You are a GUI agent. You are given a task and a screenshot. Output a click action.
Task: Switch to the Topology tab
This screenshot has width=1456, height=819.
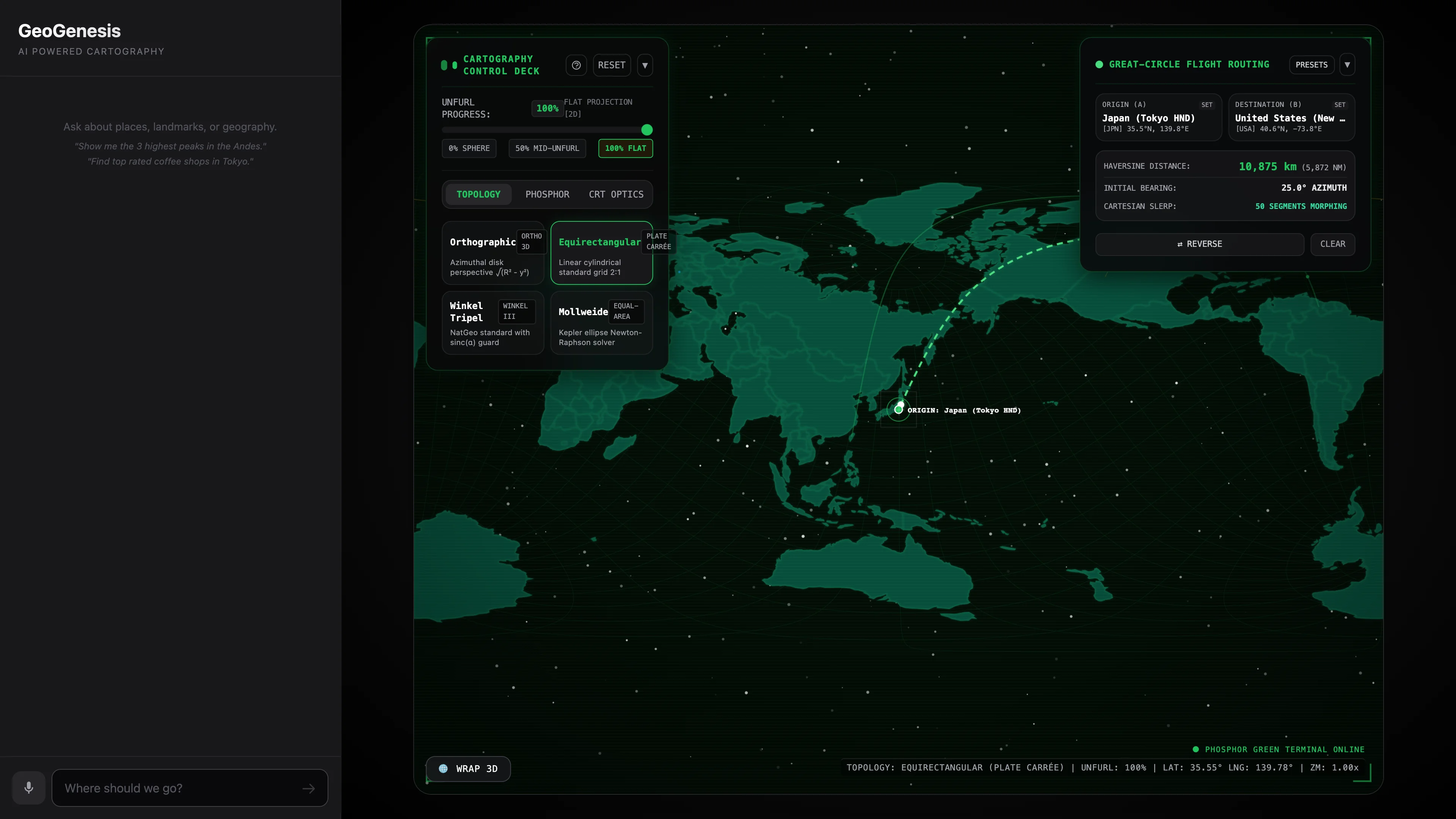pos(478,194)
